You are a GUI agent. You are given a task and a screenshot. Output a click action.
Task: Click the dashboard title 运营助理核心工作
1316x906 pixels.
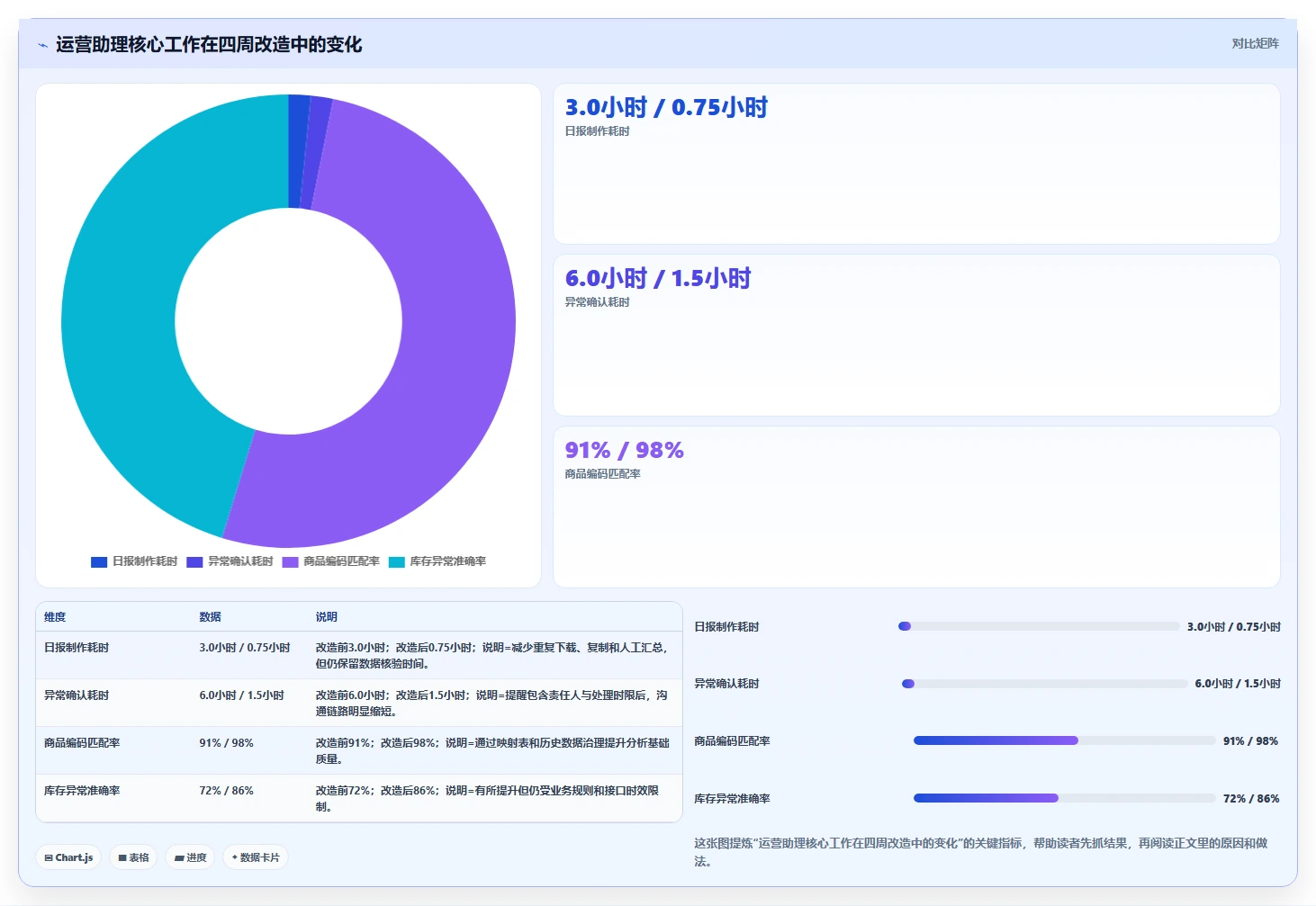point(209,44)
